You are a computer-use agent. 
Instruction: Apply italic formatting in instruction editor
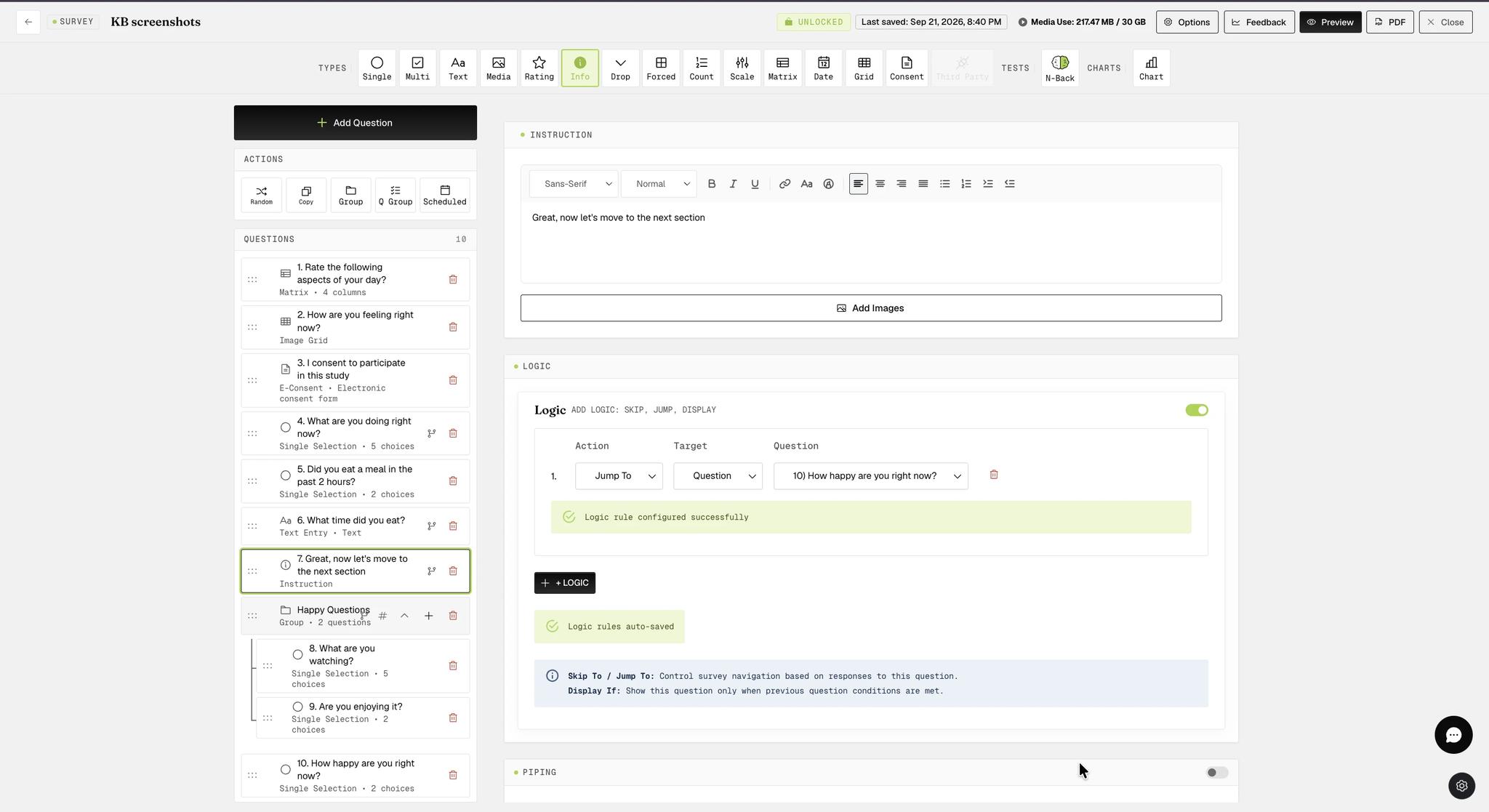coord(733,184)
